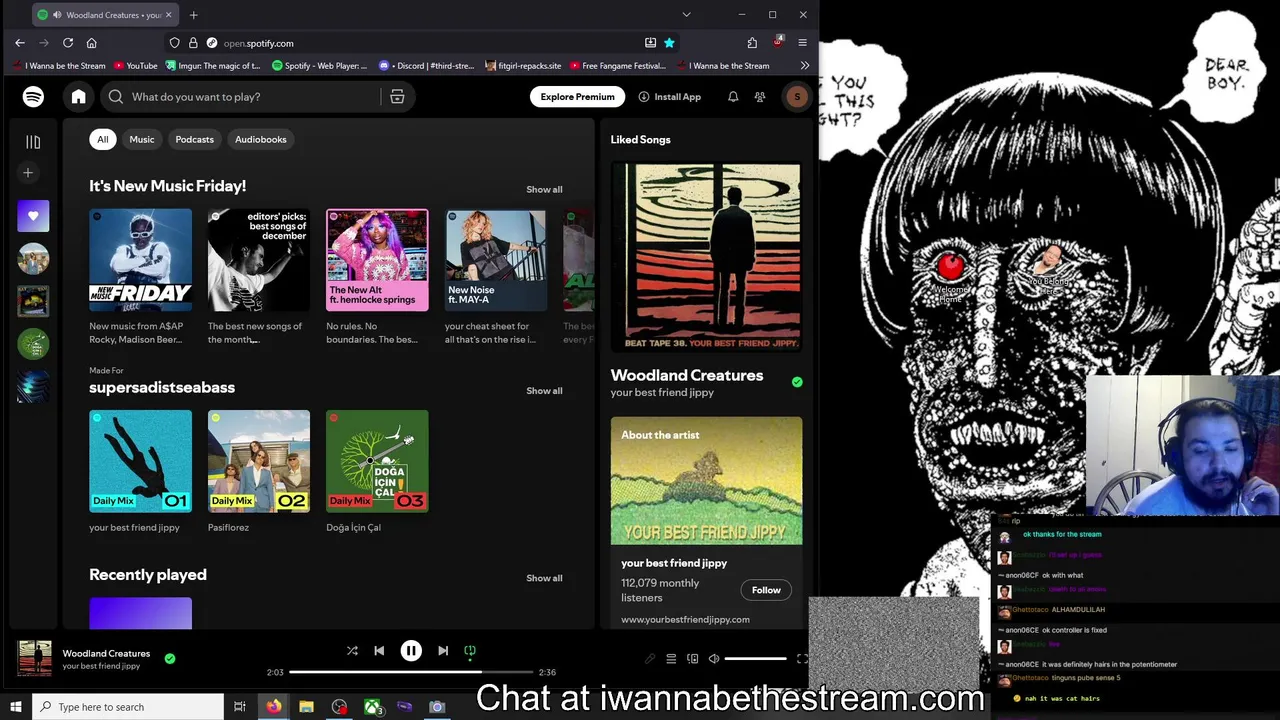Open the Daily Mix 01 card
Screen dimensions: 1280x720
pyautogui.click(x=140, y=473)
